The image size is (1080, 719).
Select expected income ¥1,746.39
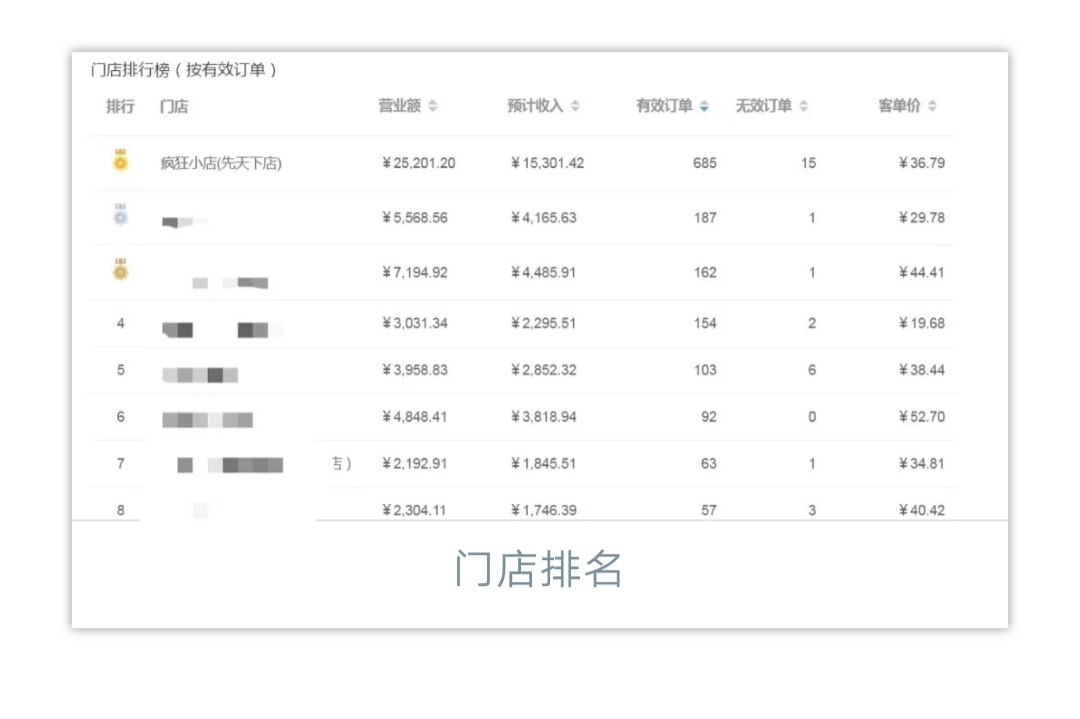(543, 510)
